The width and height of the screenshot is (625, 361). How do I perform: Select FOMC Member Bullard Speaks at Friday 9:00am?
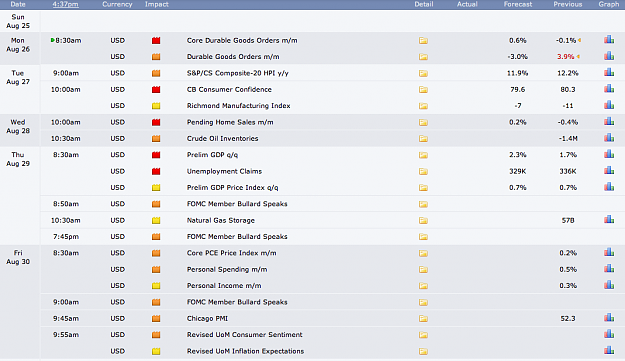(237, 302)
